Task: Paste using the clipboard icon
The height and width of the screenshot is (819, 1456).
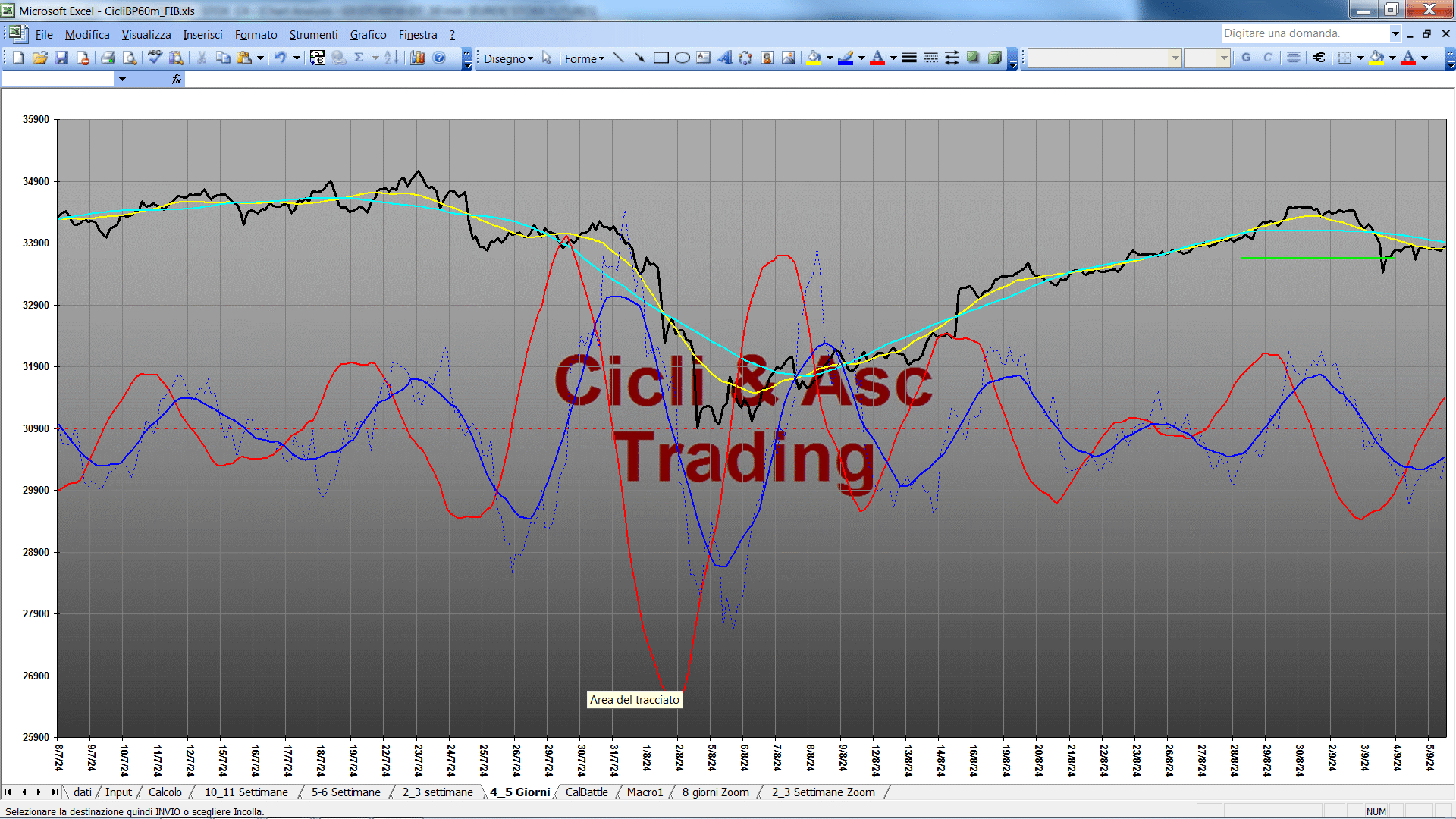Action: point(244,58)
